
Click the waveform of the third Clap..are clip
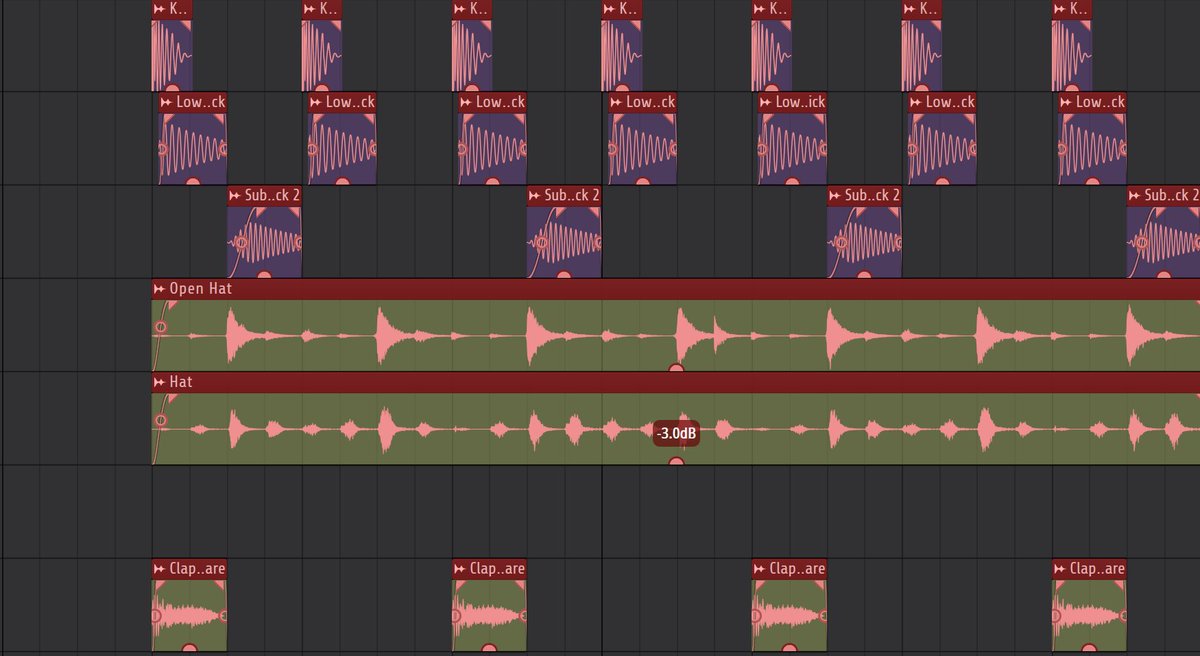[790, 615]
